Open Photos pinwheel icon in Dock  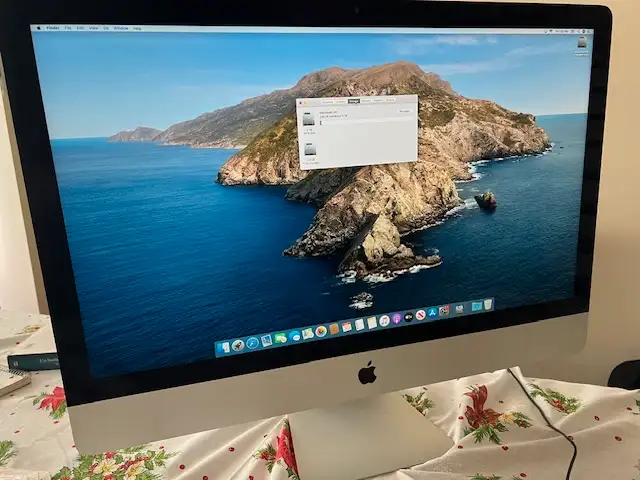[321, 331]
